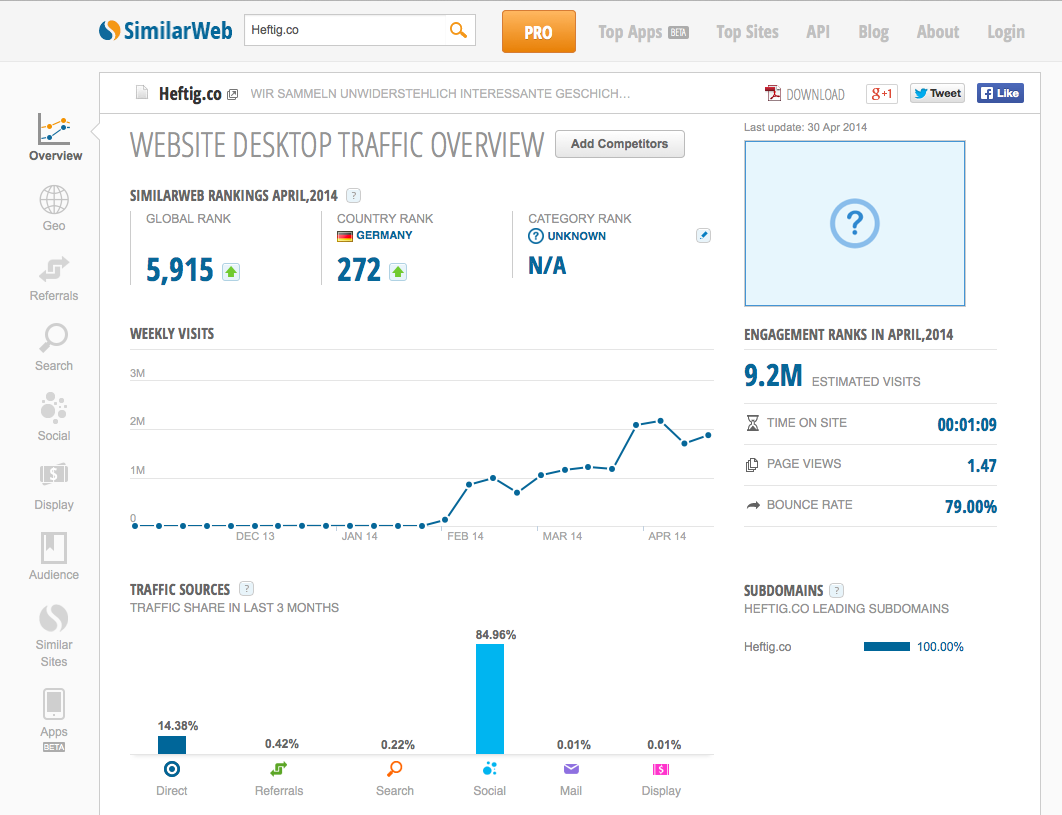The width and height of the screenshot is (1062, 815).
Task: Download the report as PDF
Action: pos(805,94)
